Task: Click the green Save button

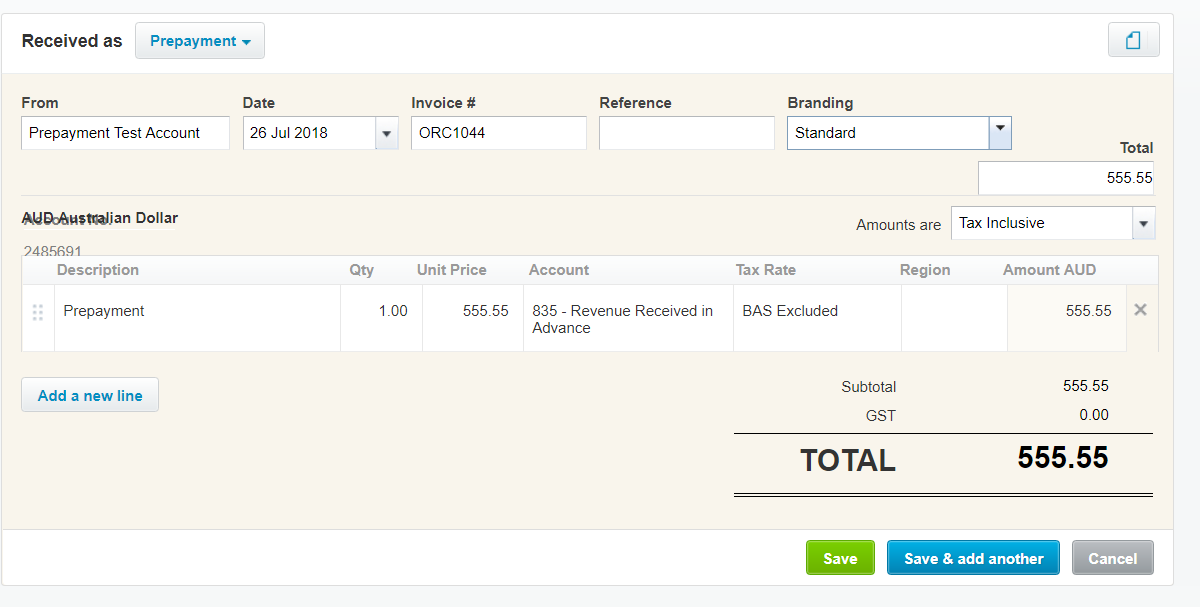Action: click(x=840, y=558)
